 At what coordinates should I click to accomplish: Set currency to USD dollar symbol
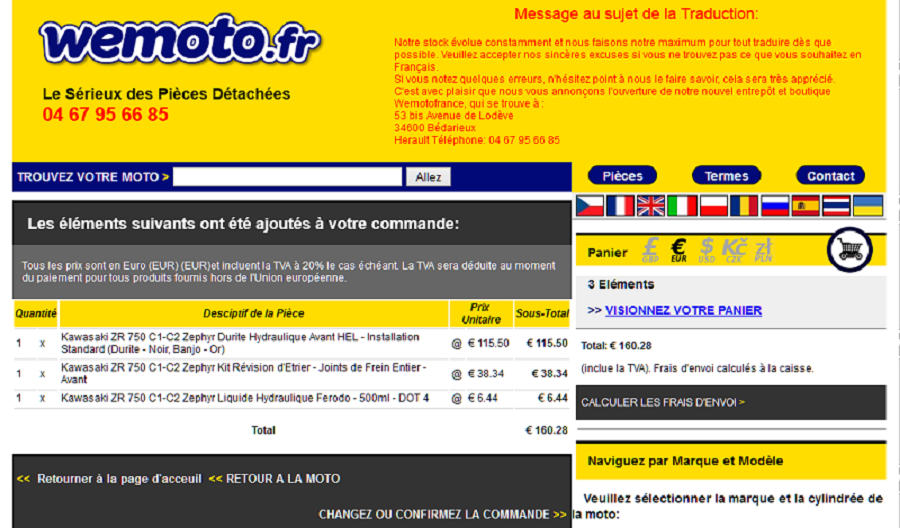(x=707, y=250)
